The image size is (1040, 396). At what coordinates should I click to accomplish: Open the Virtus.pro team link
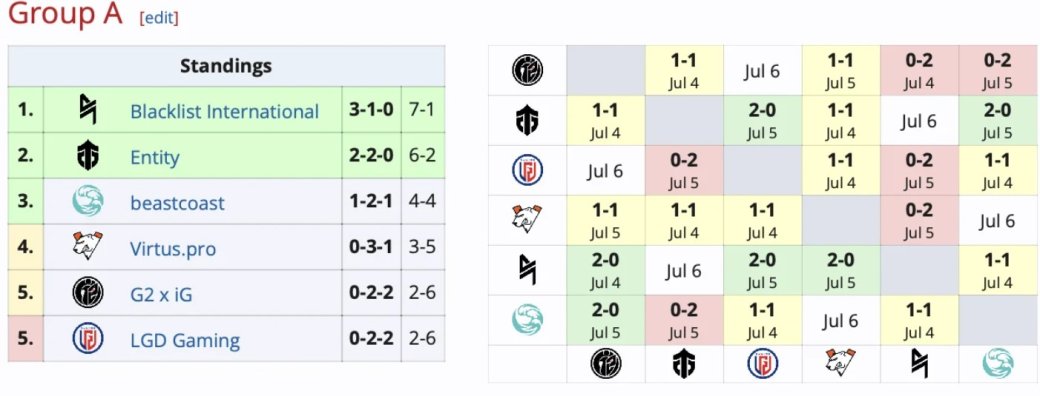tap(173, 249)
